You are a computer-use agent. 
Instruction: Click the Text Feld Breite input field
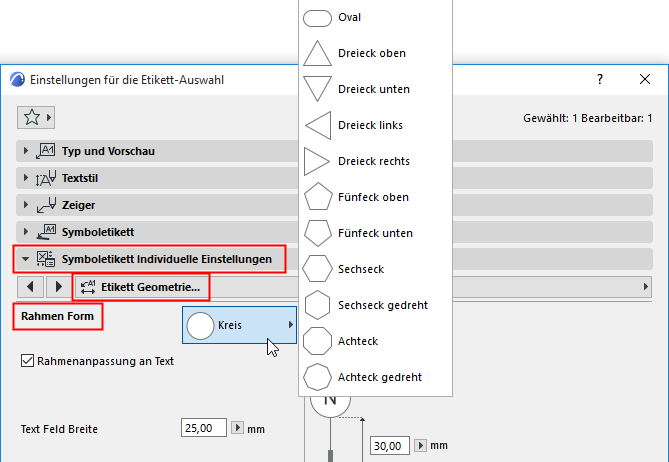click(204, 428)
